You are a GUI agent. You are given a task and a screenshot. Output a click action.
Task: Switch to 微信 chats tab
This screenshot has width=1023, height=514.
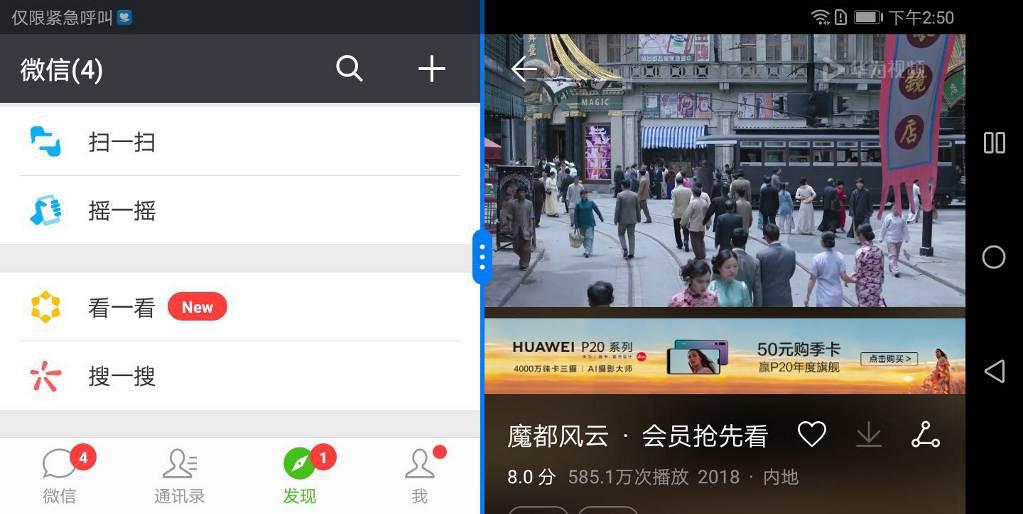(x=60, y=475)
